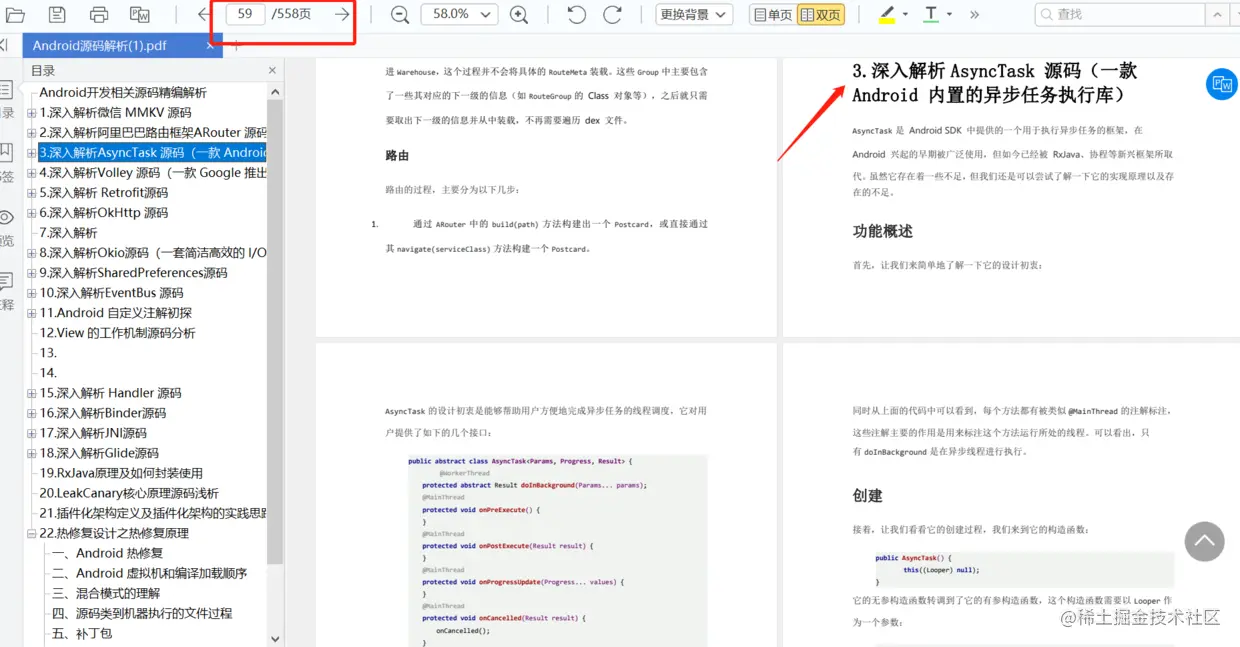The height and width of the screenshot is (647, 1240).
Task: Click heading 3.深入解析 AsyncTask 源码 on page
Action: click(x=994, y=83)
